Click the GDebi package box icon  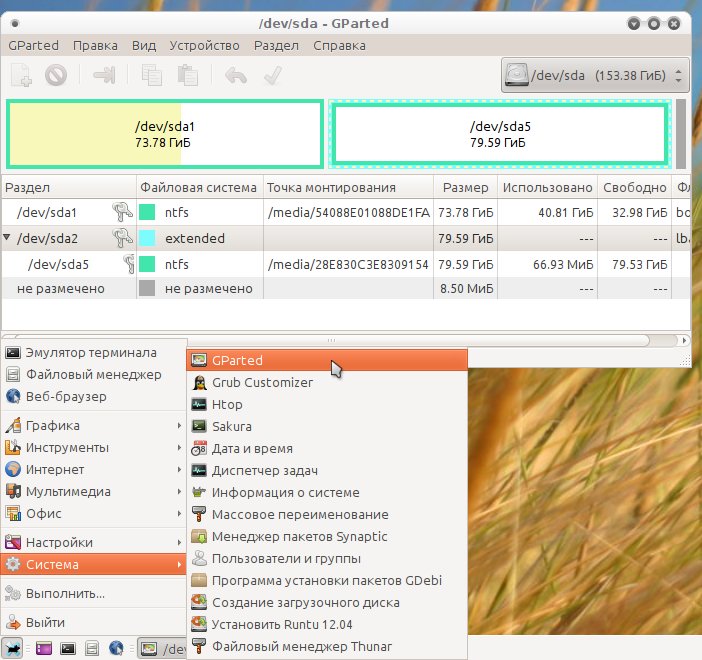pos(199,580)
